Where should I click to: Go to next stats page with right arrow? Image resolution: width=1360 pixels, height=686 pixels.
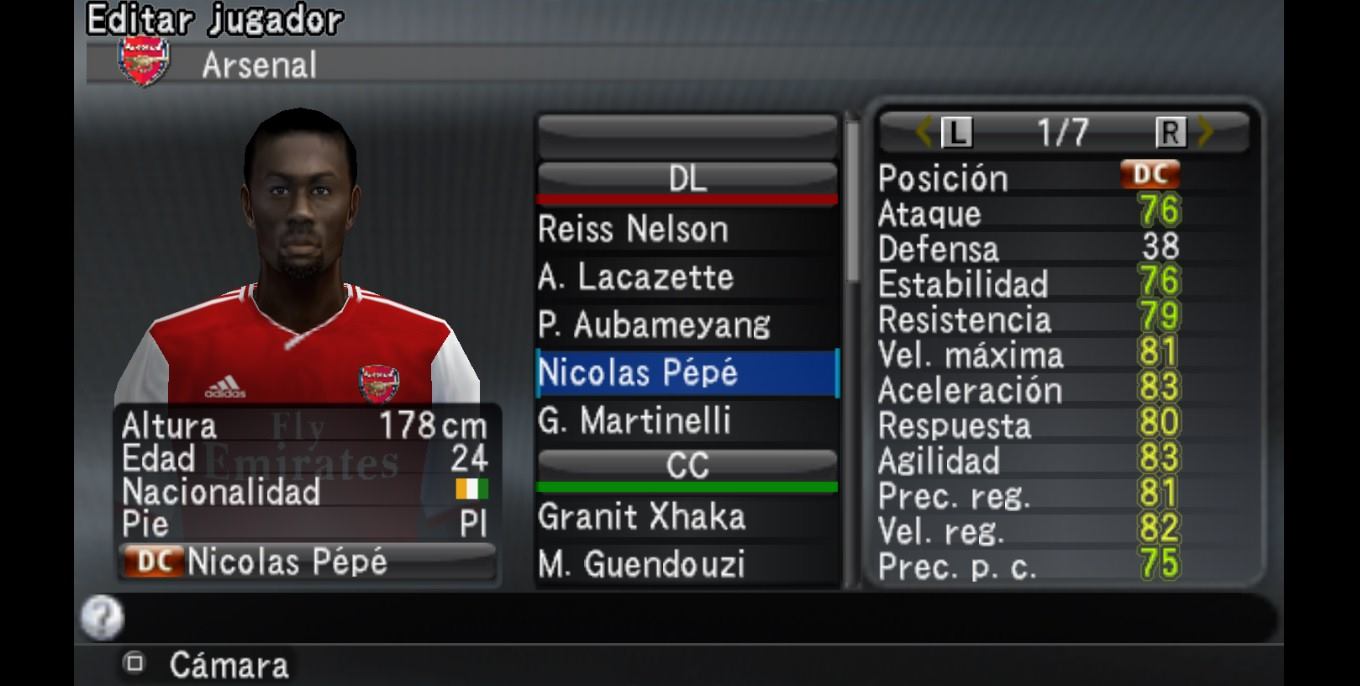1205,132
